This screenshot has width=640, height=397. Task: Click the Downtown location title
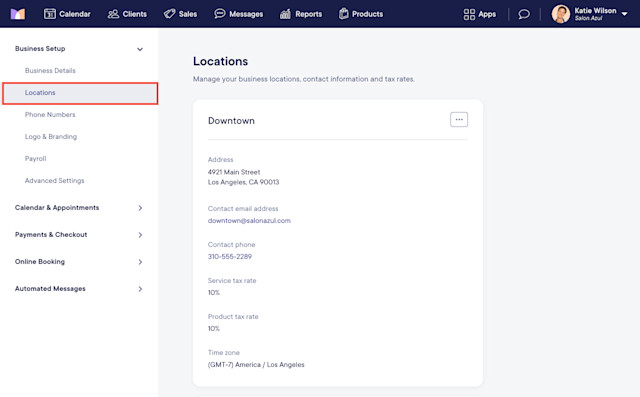231,121
